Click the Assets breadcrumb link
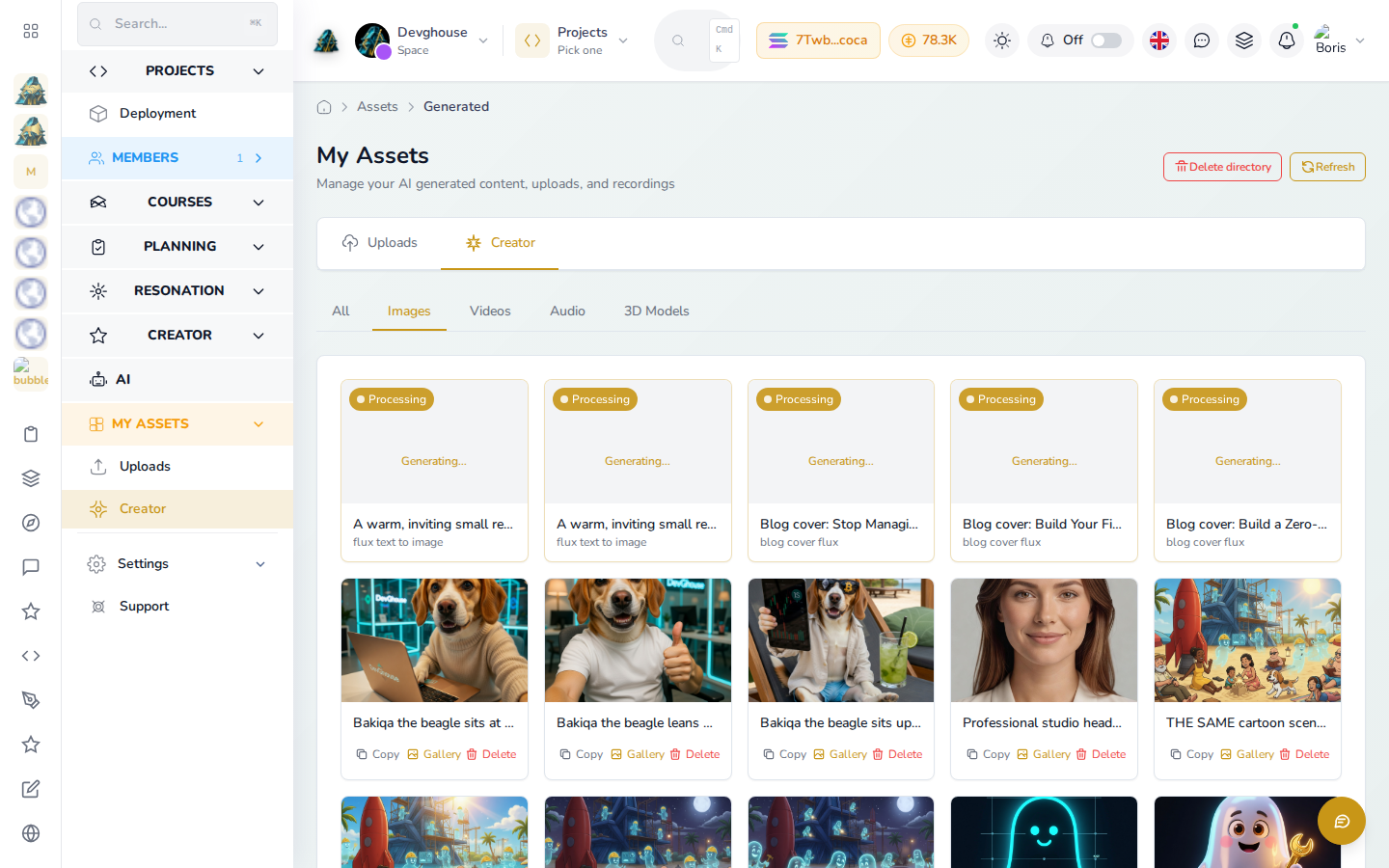Screen dimensions: 1389x868 tap(377, 107)
